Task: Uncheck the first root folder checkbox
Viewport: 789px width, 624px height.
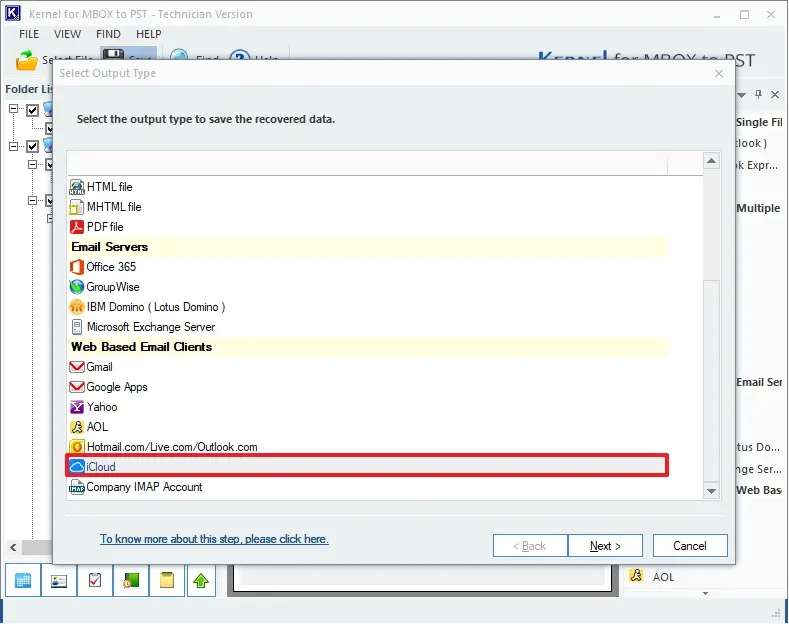Action: pos(33,110)
